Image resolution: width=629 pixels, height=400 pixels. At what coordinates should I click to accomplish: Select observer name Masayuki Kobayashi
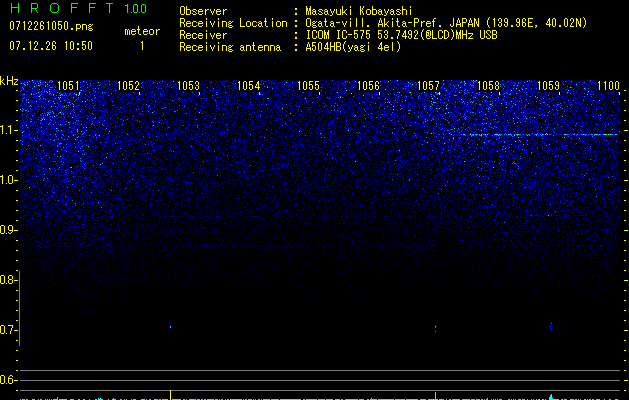point(359,11)
